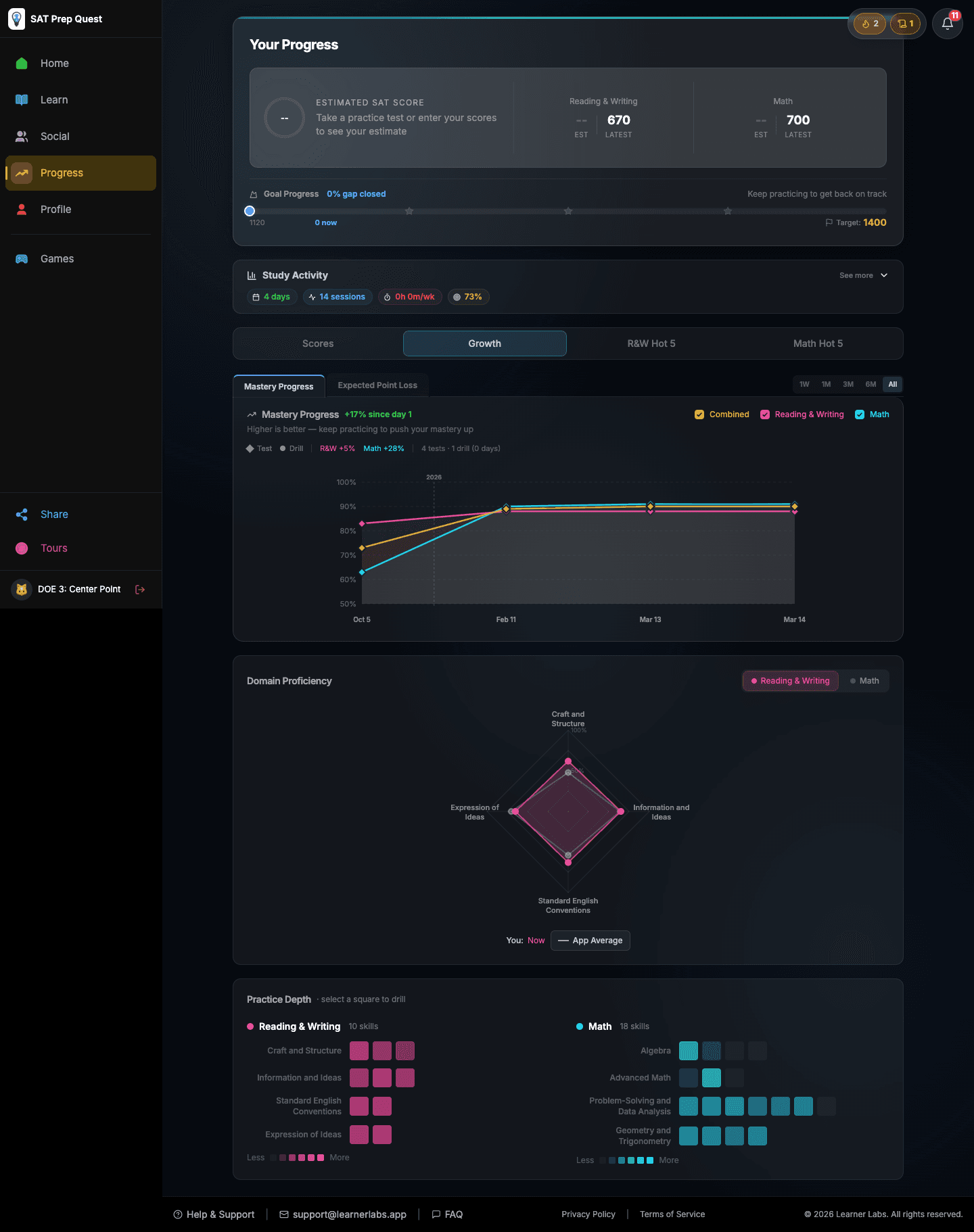Expand Study Activity with See more
The height and width of the screenshot is (1232, 974).
[x=863, y=276]
